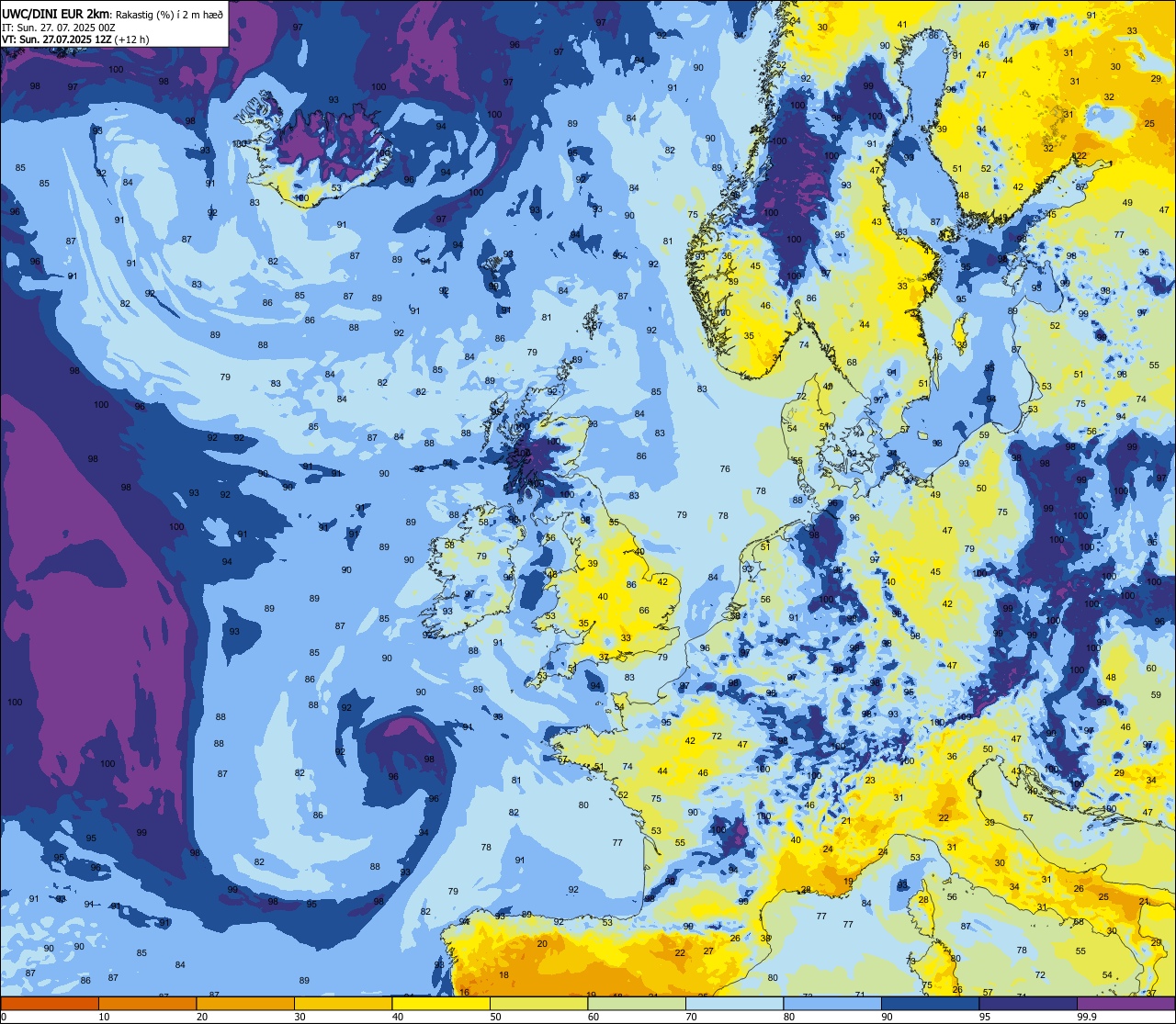
Task: Select the yellow-green 60–70% legend band
Action: point(637,1004)
